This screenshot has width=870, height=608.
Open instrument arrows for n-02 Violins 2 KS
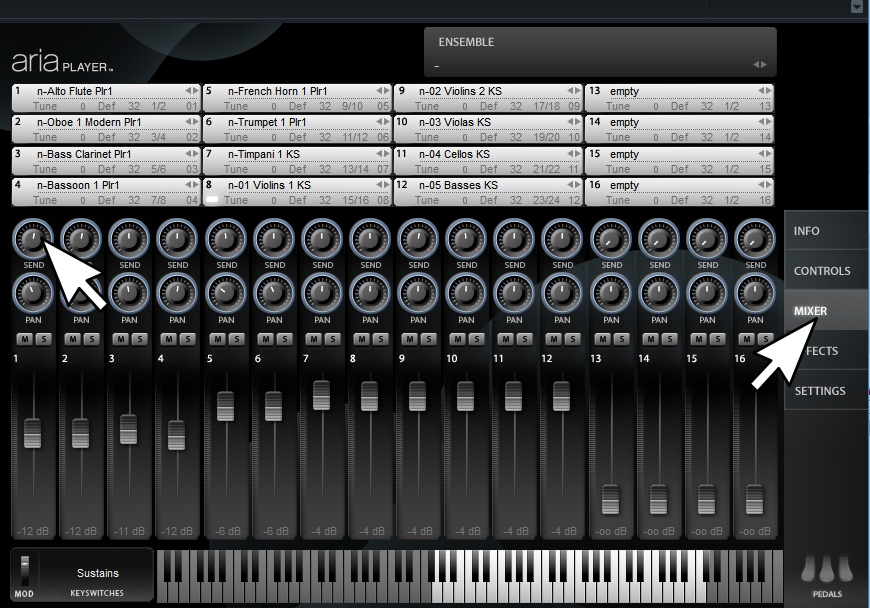574,90
